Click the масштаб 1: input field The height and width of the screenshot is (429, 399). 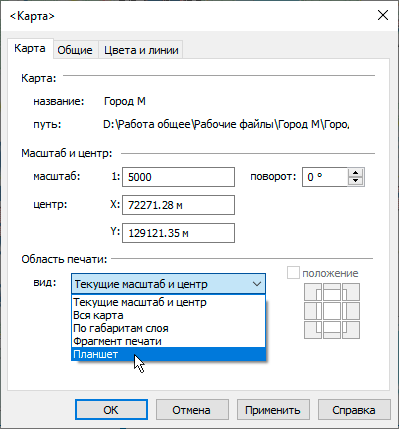pyautogui.click(x=178, y=177)
